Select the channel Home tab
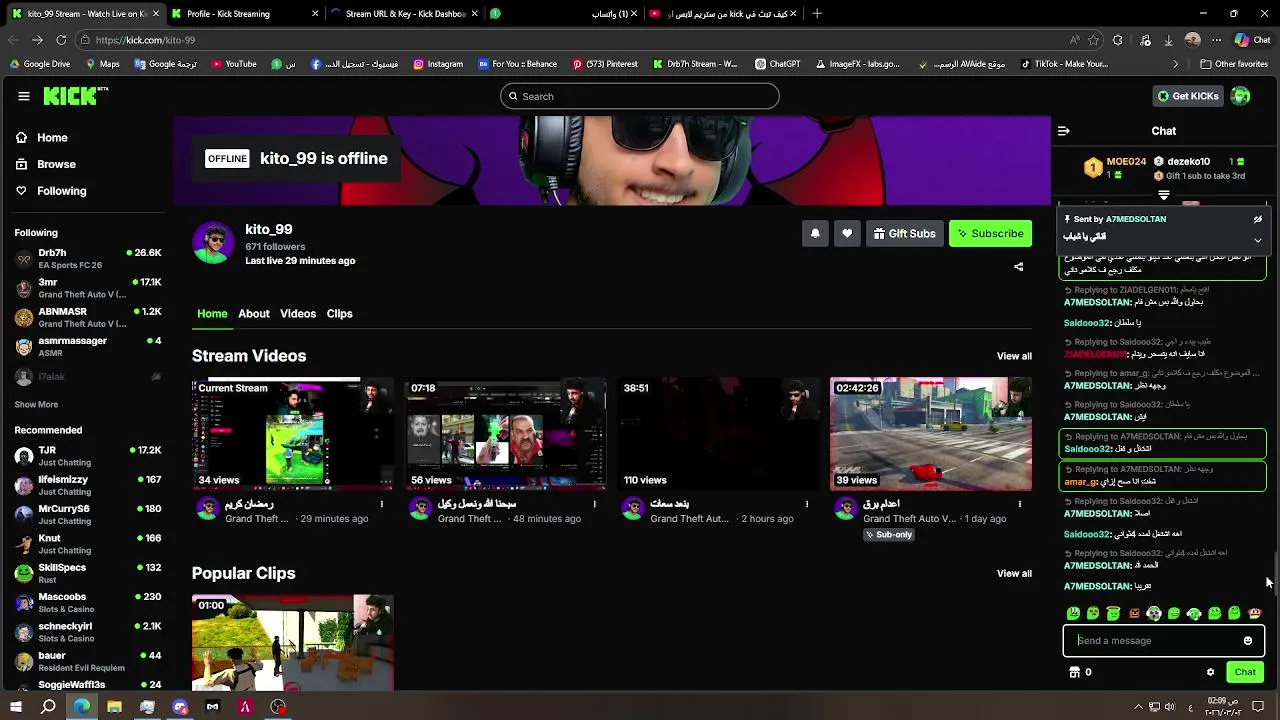 click(x=212, y=314)
